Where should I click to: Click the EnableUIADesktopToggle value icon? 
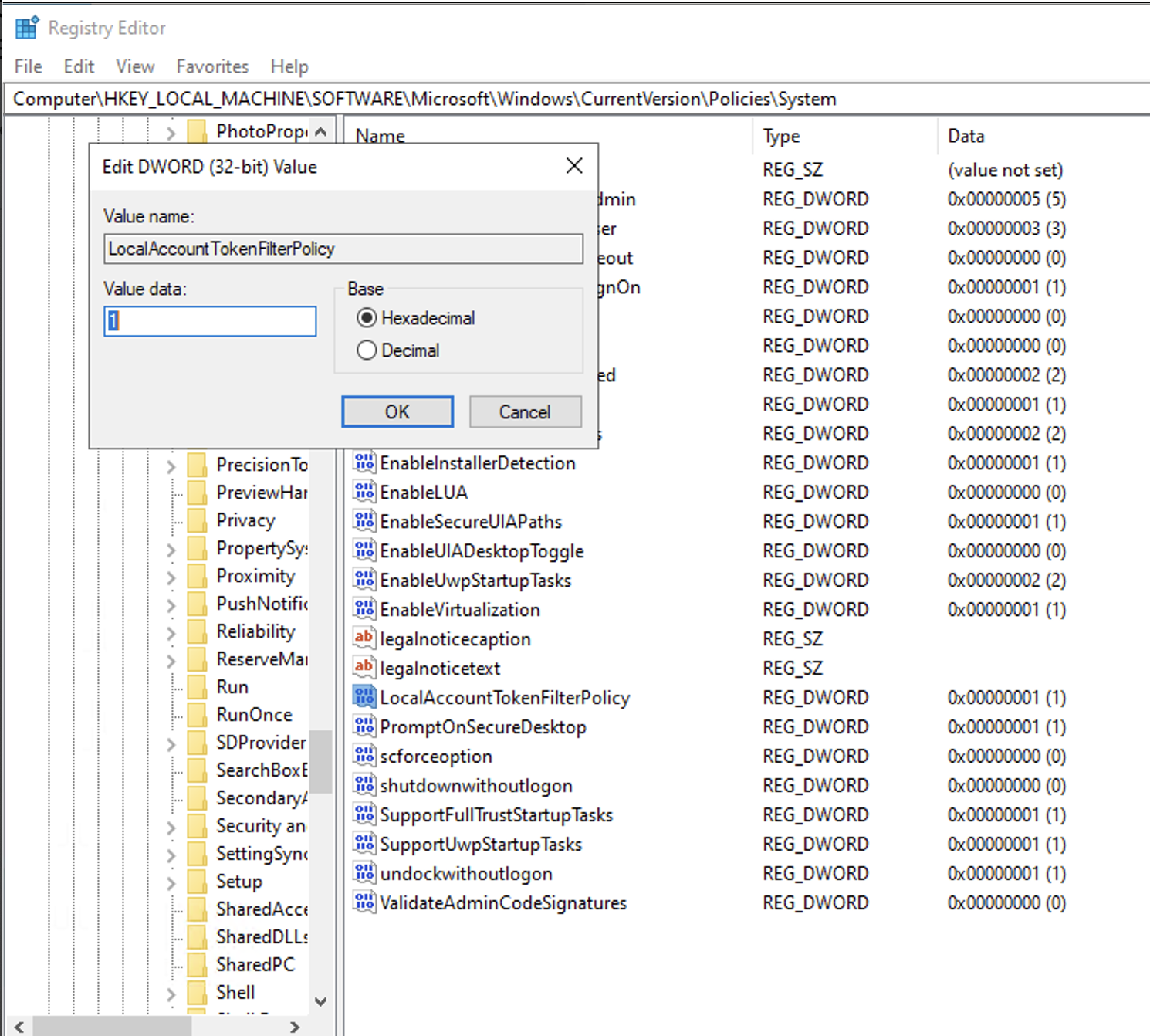[364, 550]
